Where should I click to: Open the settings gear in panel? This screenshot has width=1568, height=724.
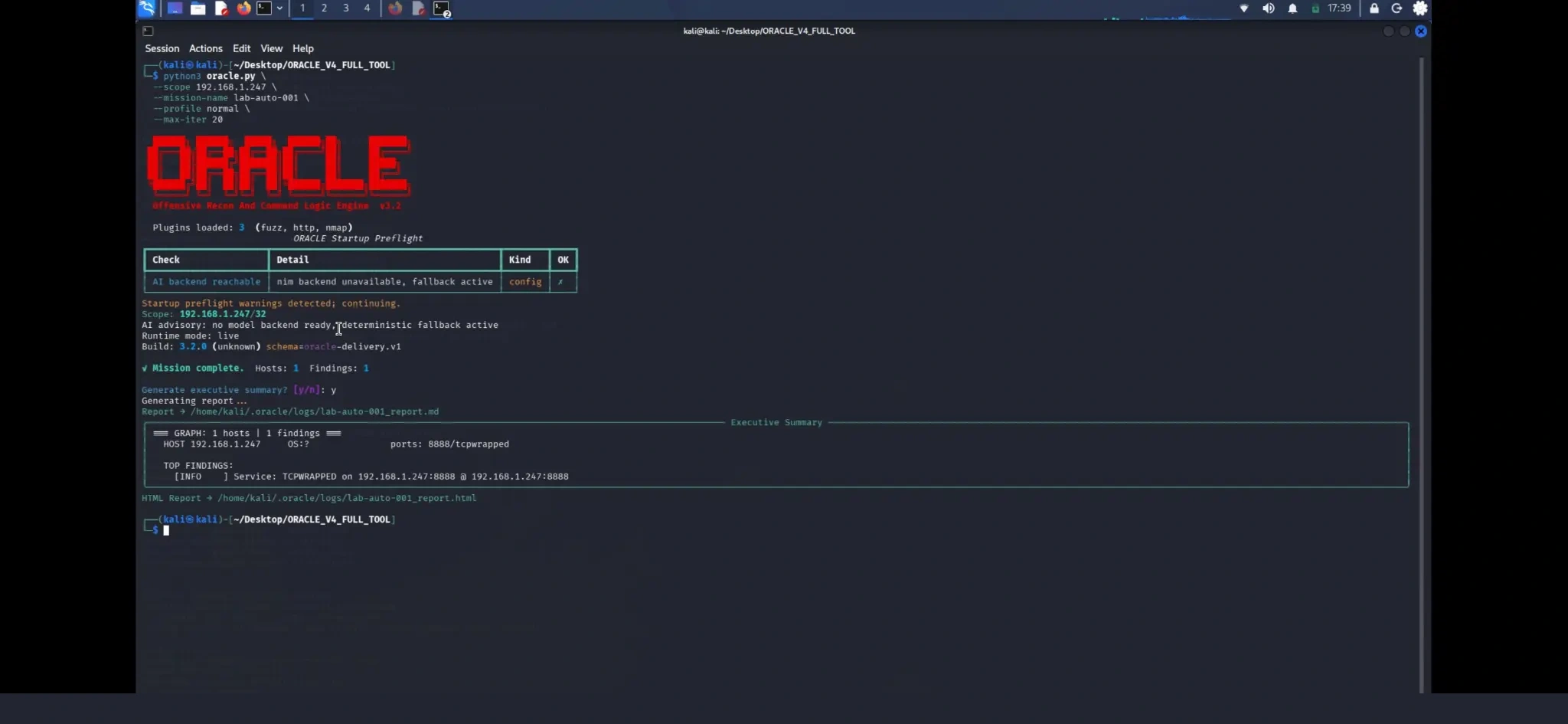(1420, 8)
